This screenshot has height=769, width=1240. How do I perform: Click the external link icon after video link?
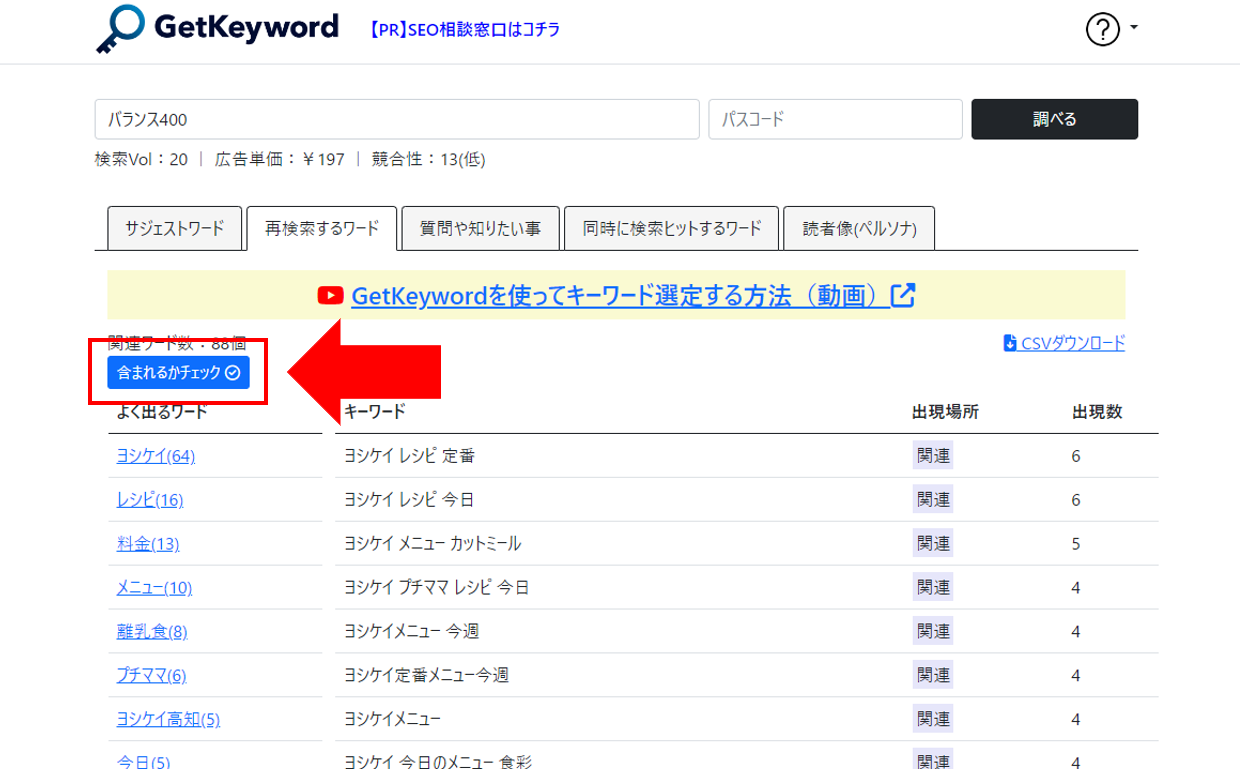[x=903, y=295]
